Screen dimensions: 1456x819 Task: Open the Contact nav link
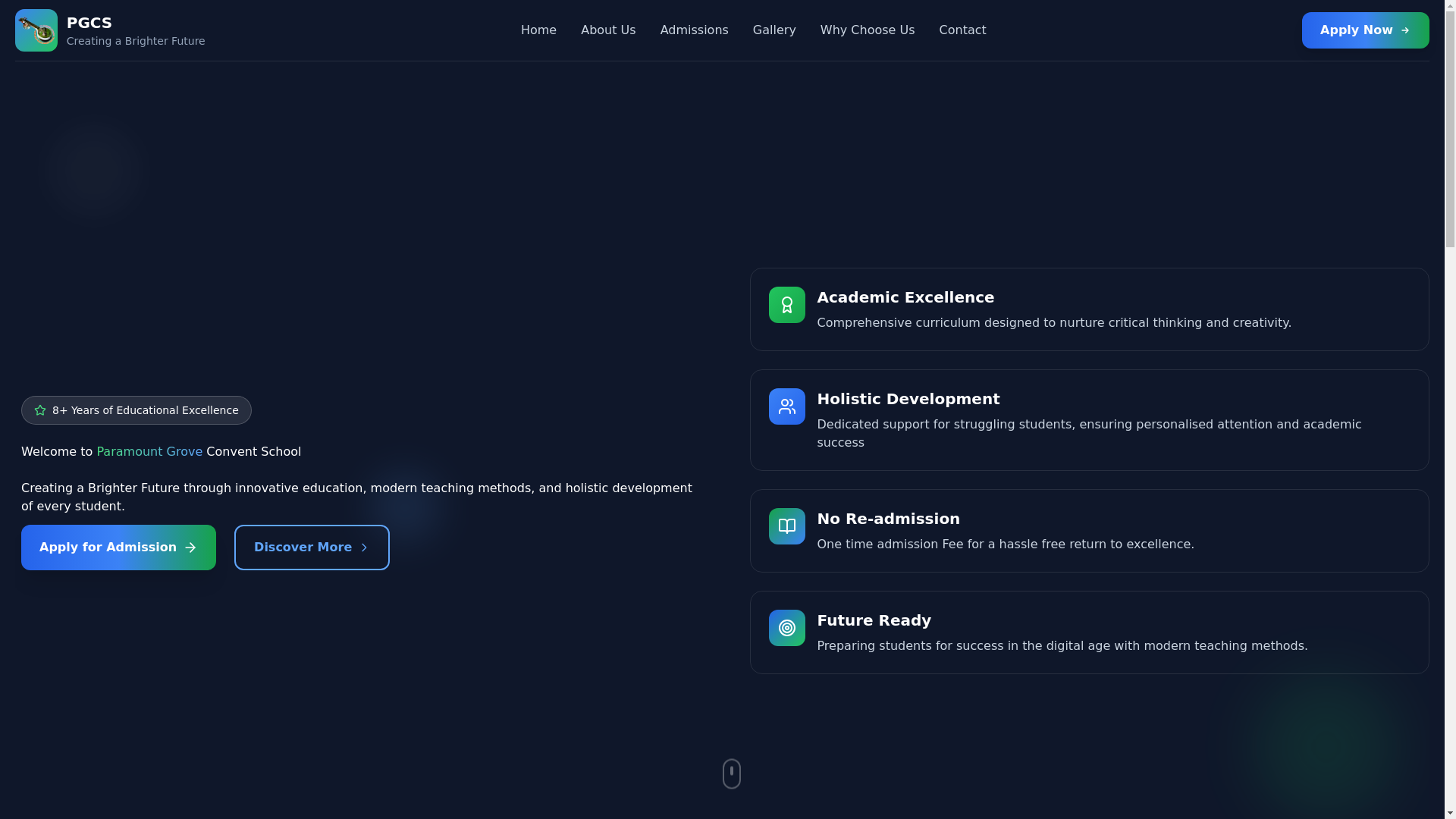[962, 30]
